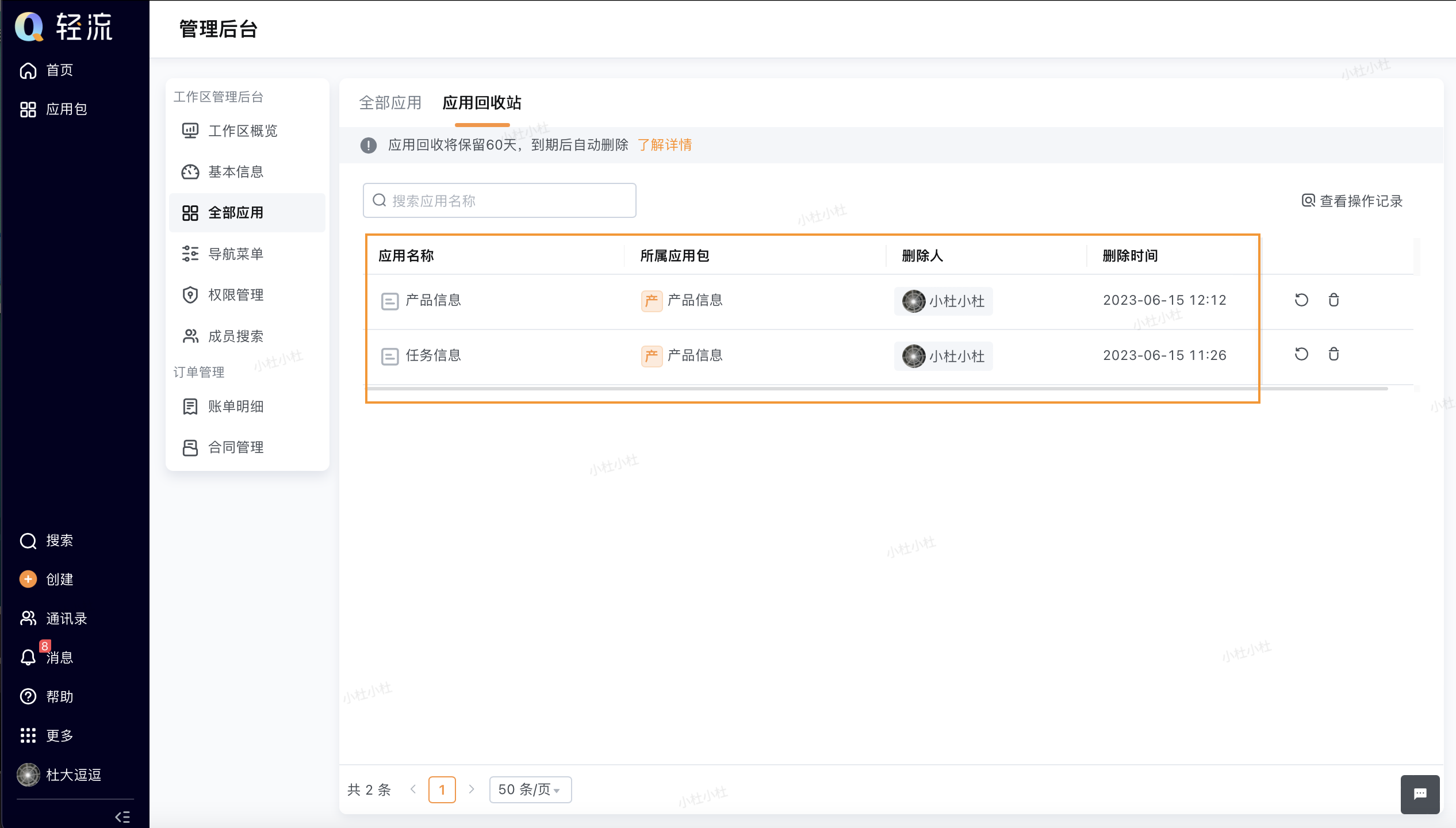Switch to the 全部应用 tab
Image resolution: width=1456 pixels, height=828 pixels.
390,103
